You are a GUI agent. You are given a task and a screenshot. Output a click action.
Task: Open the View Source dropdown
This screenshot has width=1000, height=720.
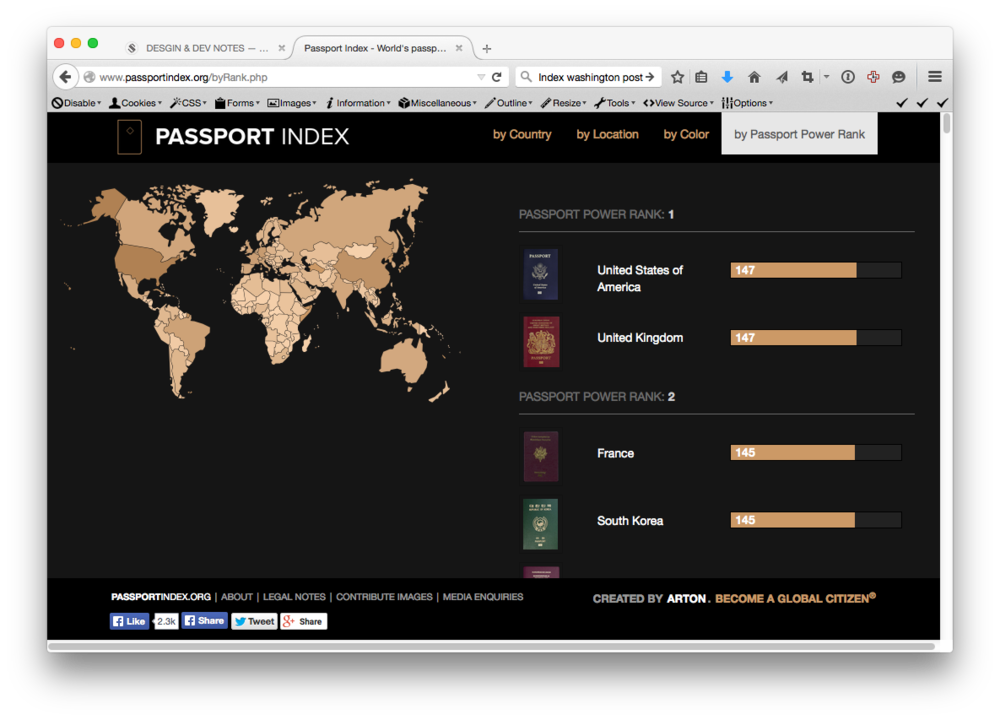pyautogui.click(x=680, y=103)
